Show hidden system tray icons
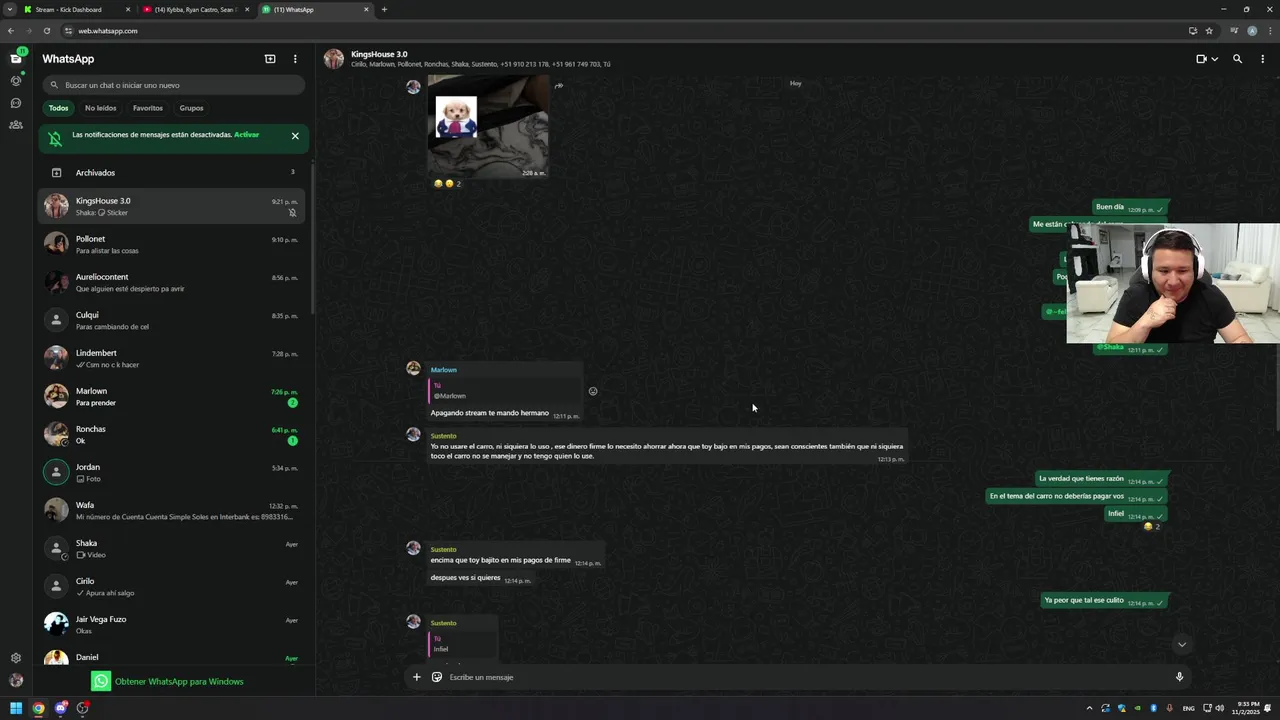1280x720 pixels. click(x=1089, y=708)
